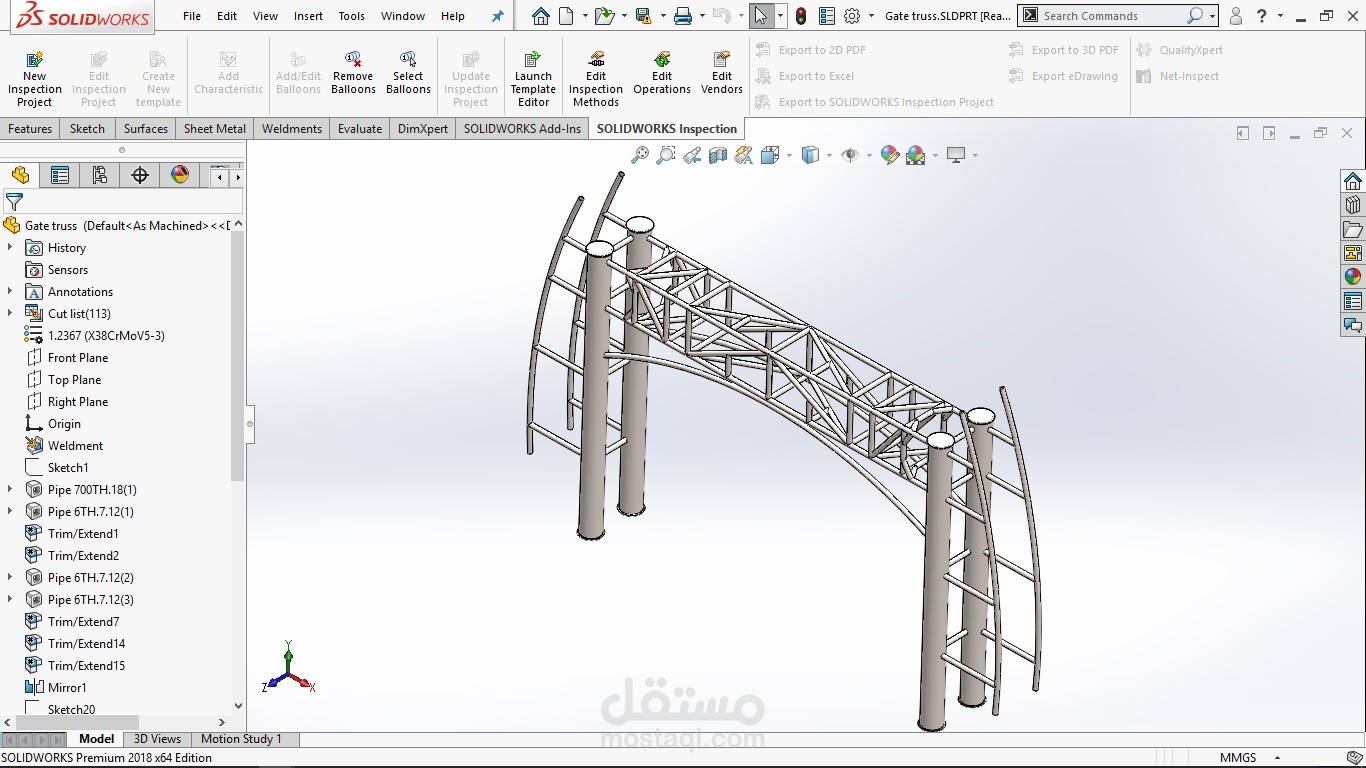Open Display Style dropdown arrow
1366x768 pixels.
point(829,155)
